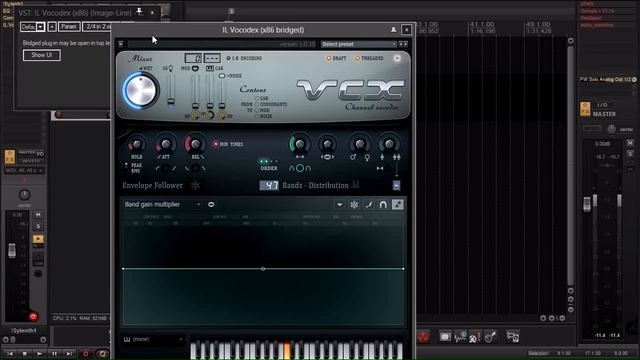Click the Play transport button

[39, 353]
